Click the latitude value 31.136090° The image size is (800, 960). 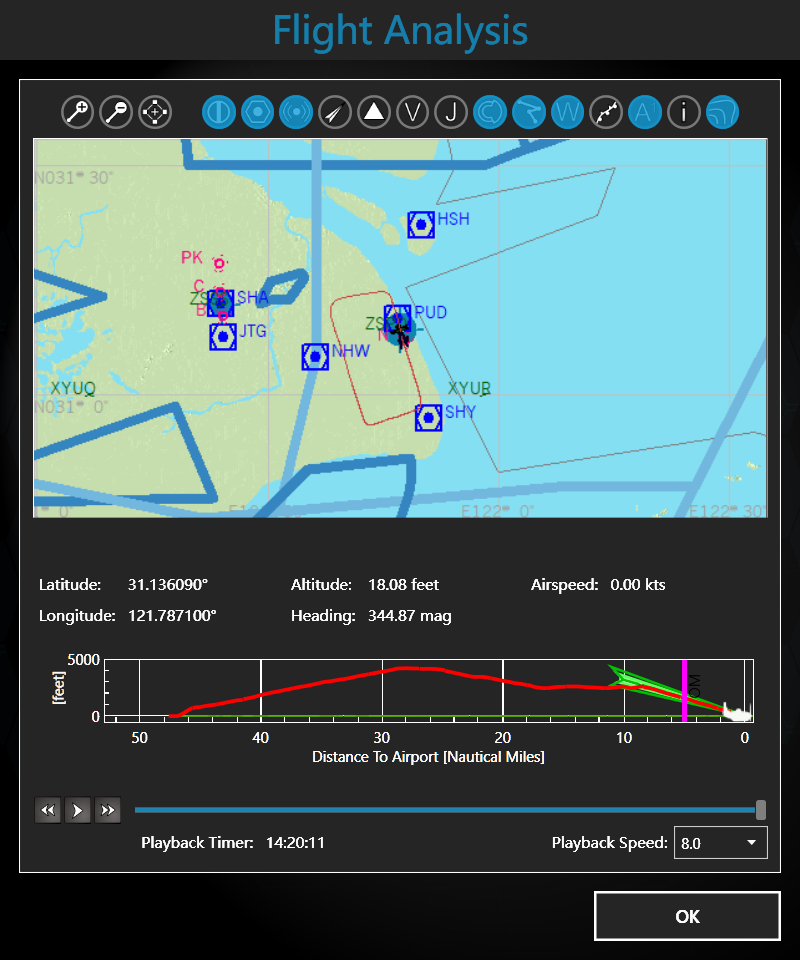tap(168, 585)
